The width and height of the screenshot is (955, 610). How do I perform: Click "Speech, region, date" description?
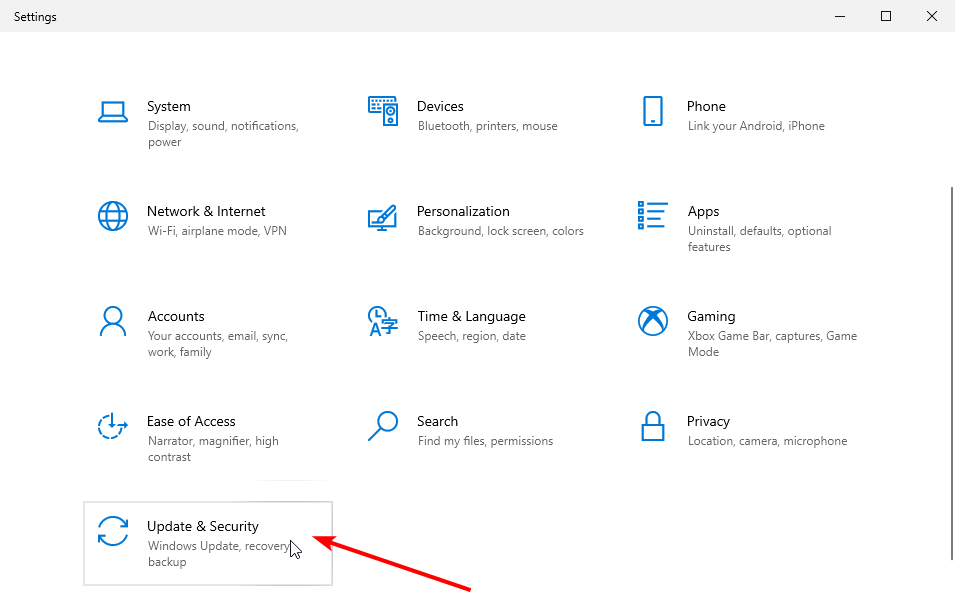(x=471, y=337)
